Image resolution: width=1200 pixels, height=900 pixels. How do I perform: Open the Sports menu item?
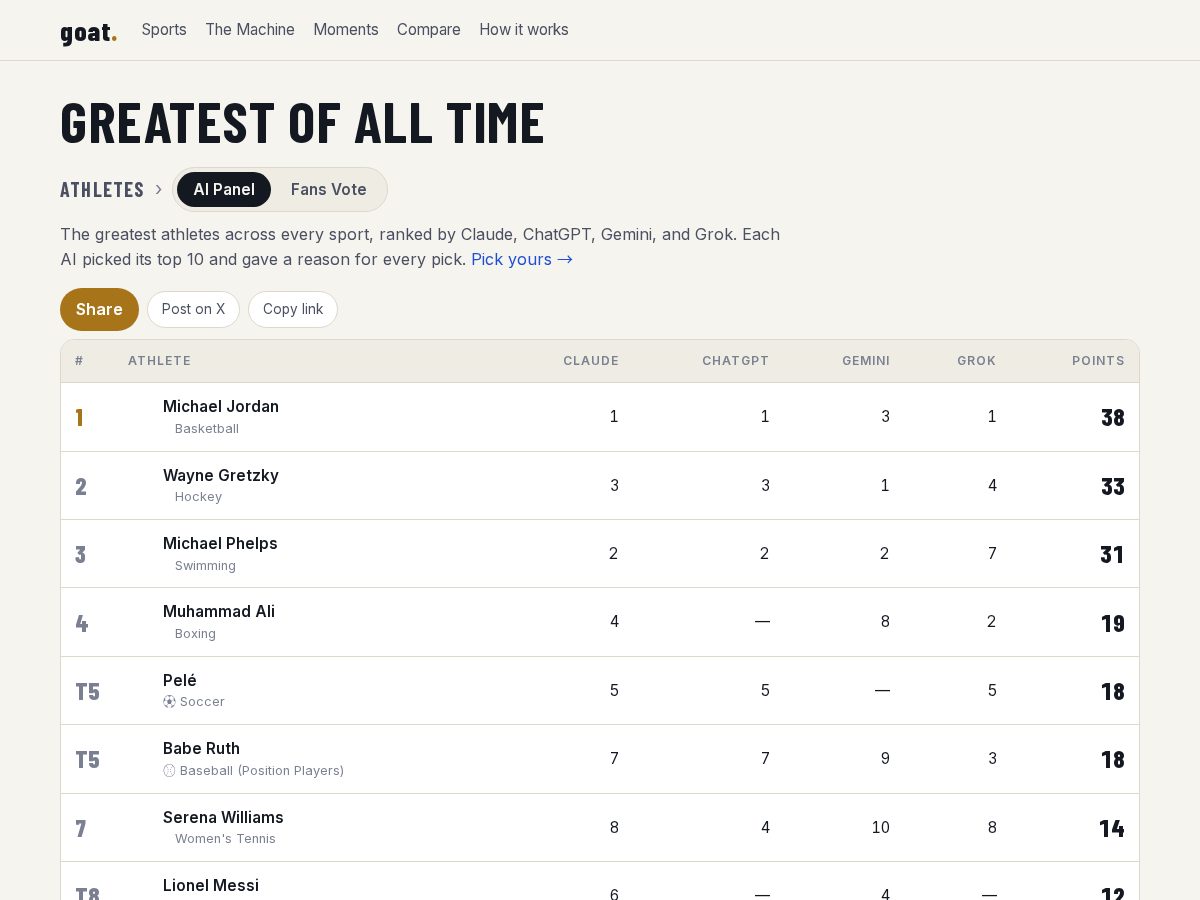(x=164, y=30)
